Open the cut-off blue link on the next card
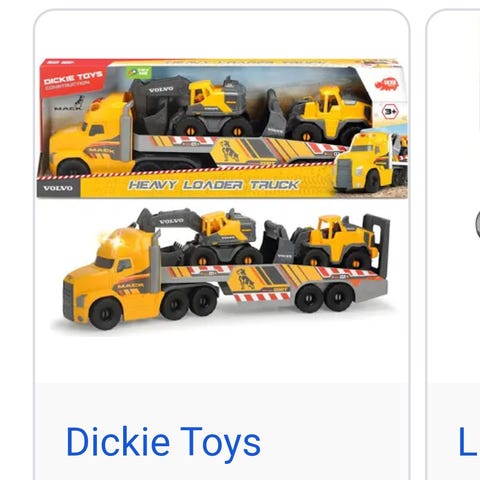 pos(469,441)
